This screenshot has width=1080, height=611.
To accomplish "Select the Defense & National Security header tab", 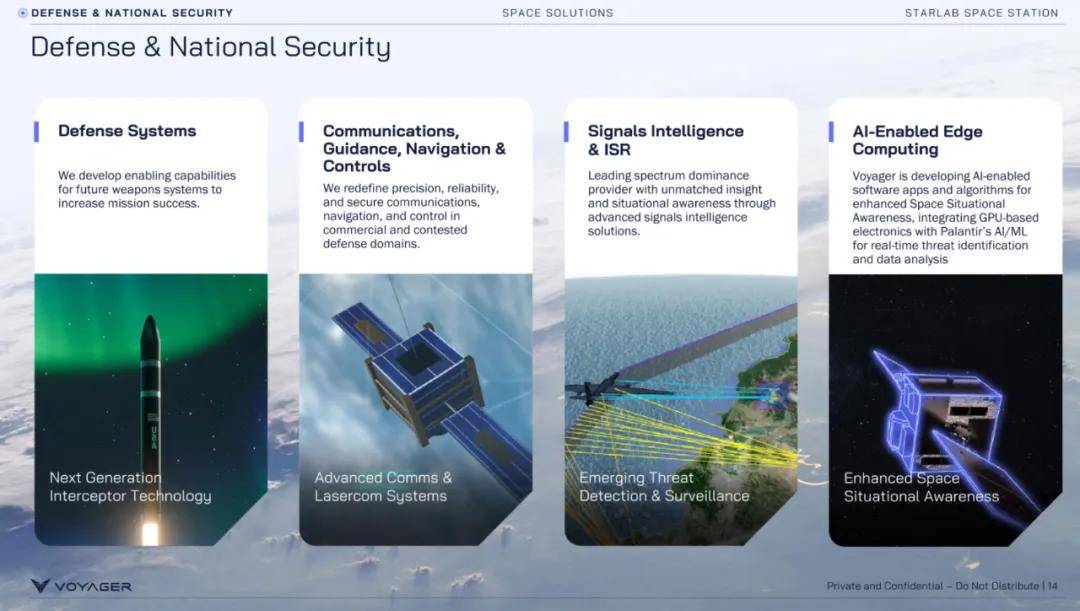I will pos(132,13).
